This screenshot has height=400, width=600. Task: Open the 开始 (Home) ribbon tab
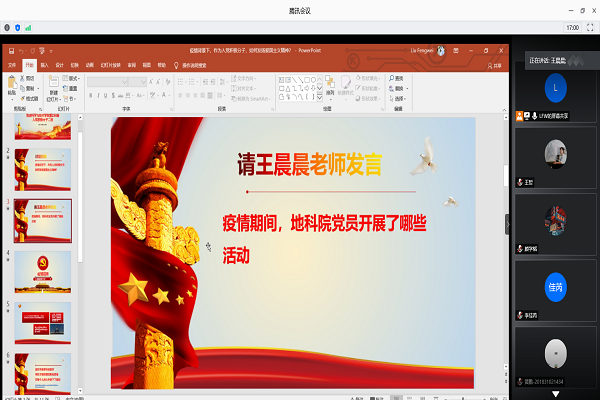pyautogui.click(x=29, y=65)
